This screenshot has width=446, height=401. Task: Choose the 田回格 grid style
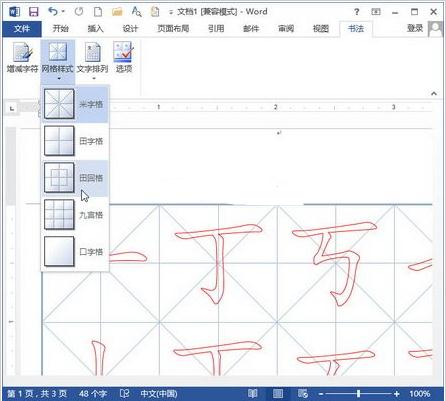point(75,178)
